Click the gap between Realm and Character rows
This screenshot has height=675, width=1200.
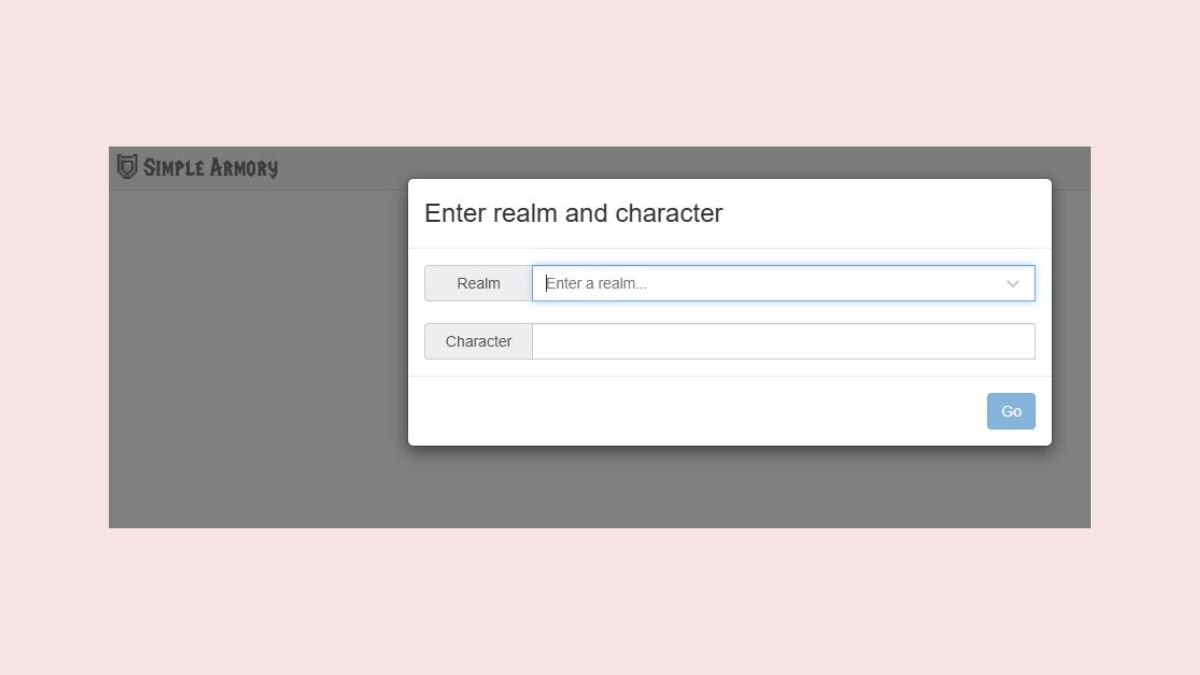click(x=730, y=312)
